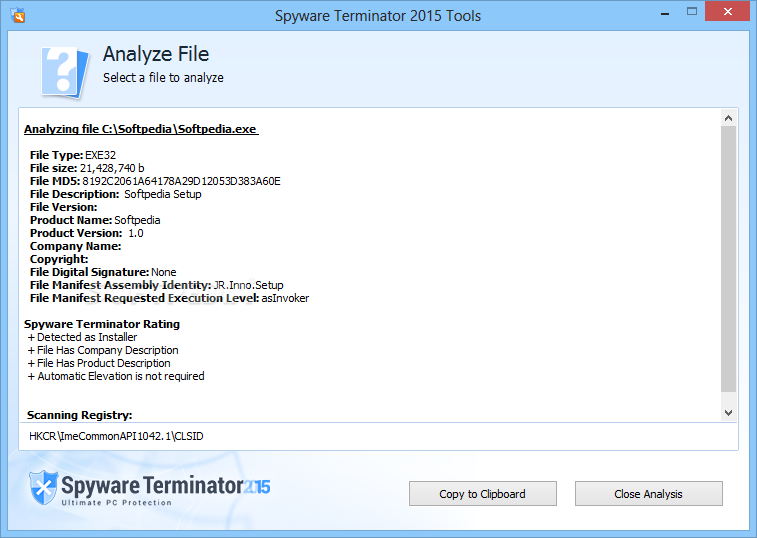Click the Spyware Terminator app icon in title bar
This screenshot has width=757, height=538.
coord(18,15)
